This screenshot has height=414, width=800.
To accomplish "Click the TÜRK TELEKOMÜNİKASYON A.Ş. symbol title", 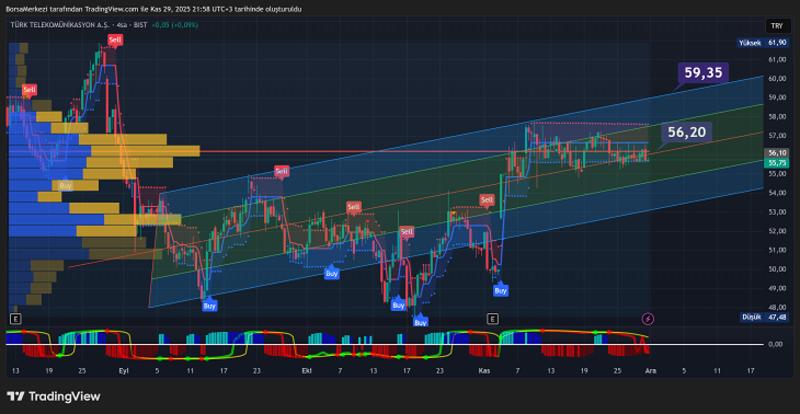I will (x=60, y=25).
